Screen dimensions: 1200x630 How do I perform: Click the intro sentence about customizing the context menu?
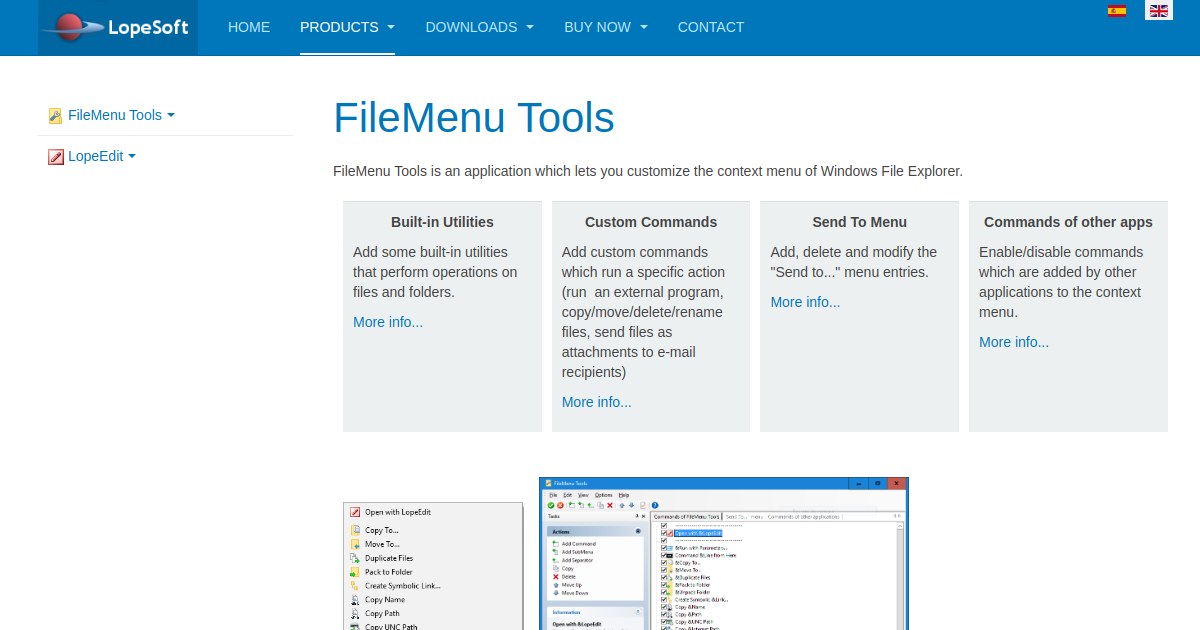648,171
